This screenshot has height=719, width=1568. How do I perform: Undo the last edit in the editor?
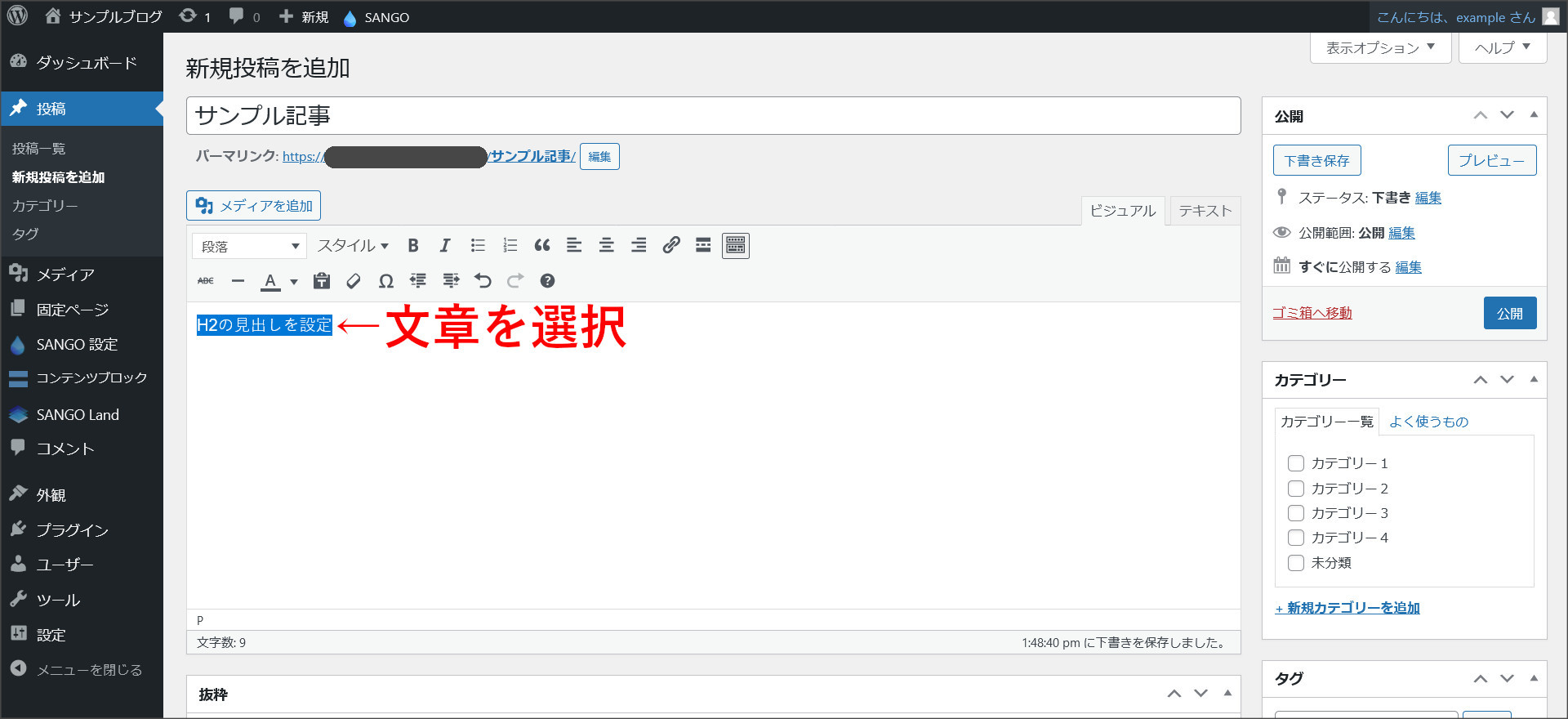[x=483, y=281]
